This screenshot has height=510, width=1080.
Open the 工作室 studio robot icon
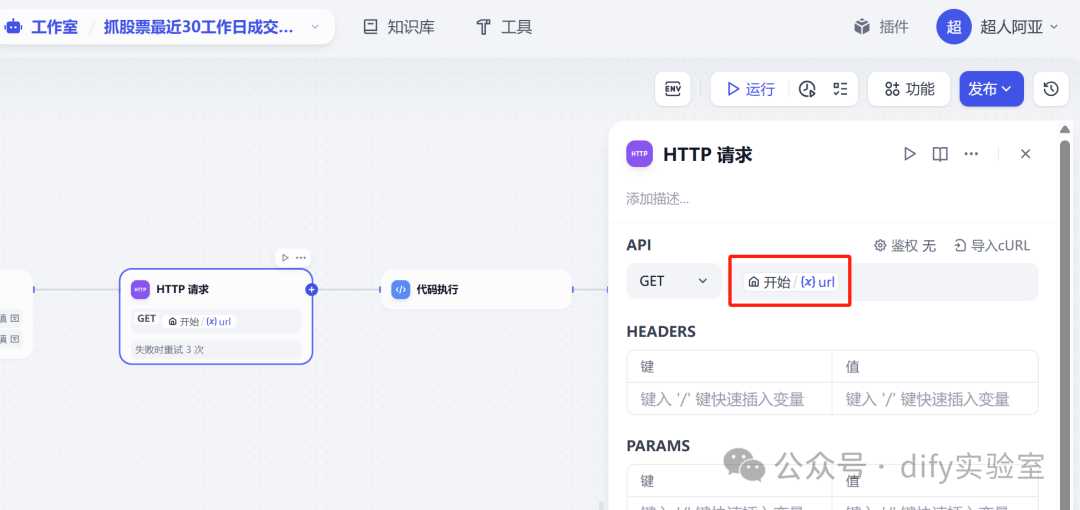point(12,28)
